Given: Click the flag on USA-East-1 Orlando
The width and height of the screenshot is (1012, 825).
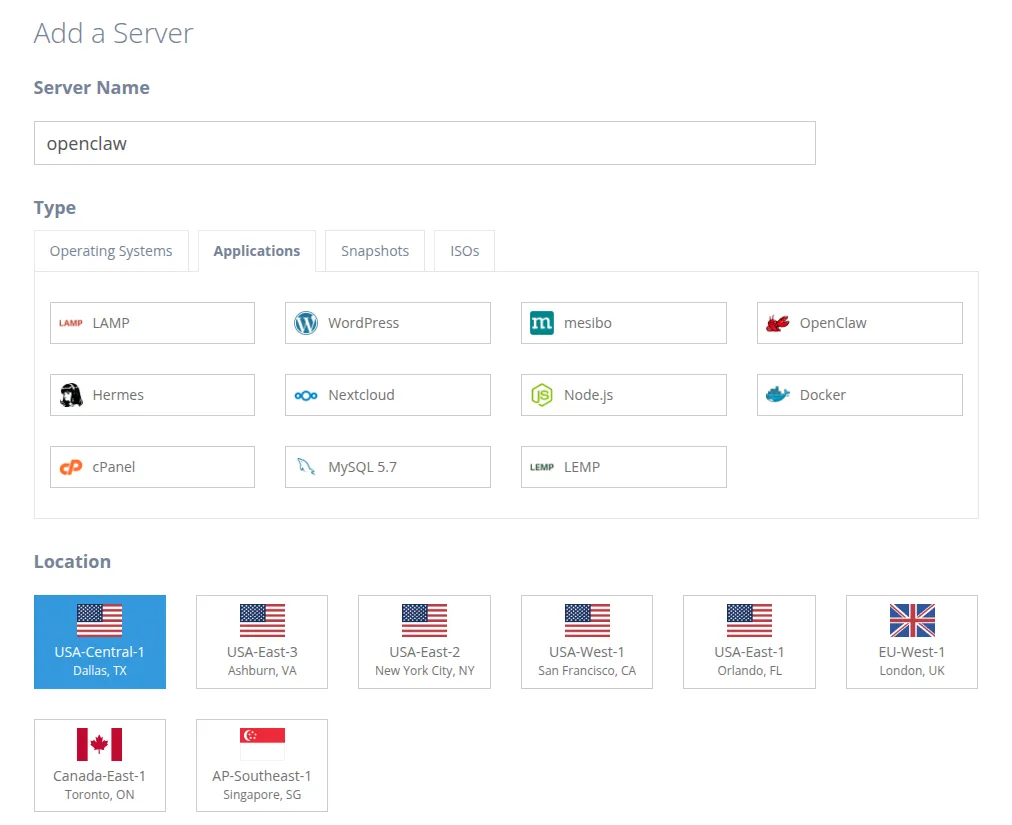Looking at the screenshot, I should (x=749, y=620).
